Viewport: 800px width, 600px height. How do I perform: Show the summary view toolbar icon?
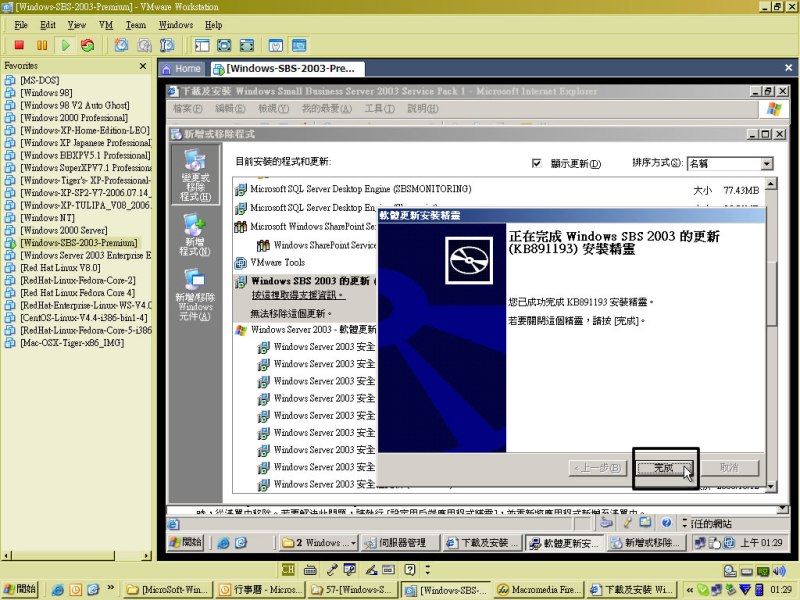276,45
